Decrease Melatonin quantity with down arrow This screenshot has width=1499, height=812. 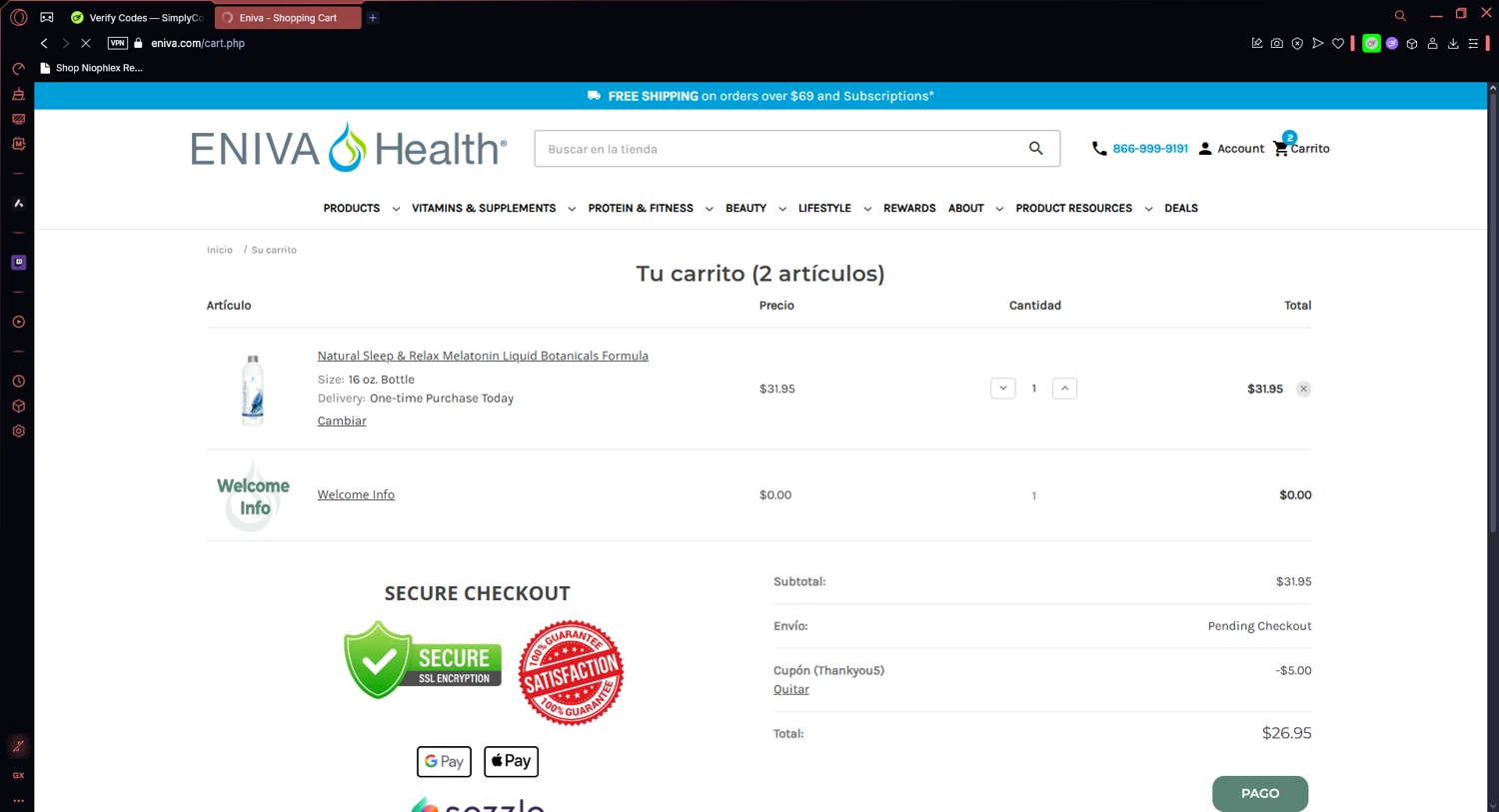click(1003, 389)
